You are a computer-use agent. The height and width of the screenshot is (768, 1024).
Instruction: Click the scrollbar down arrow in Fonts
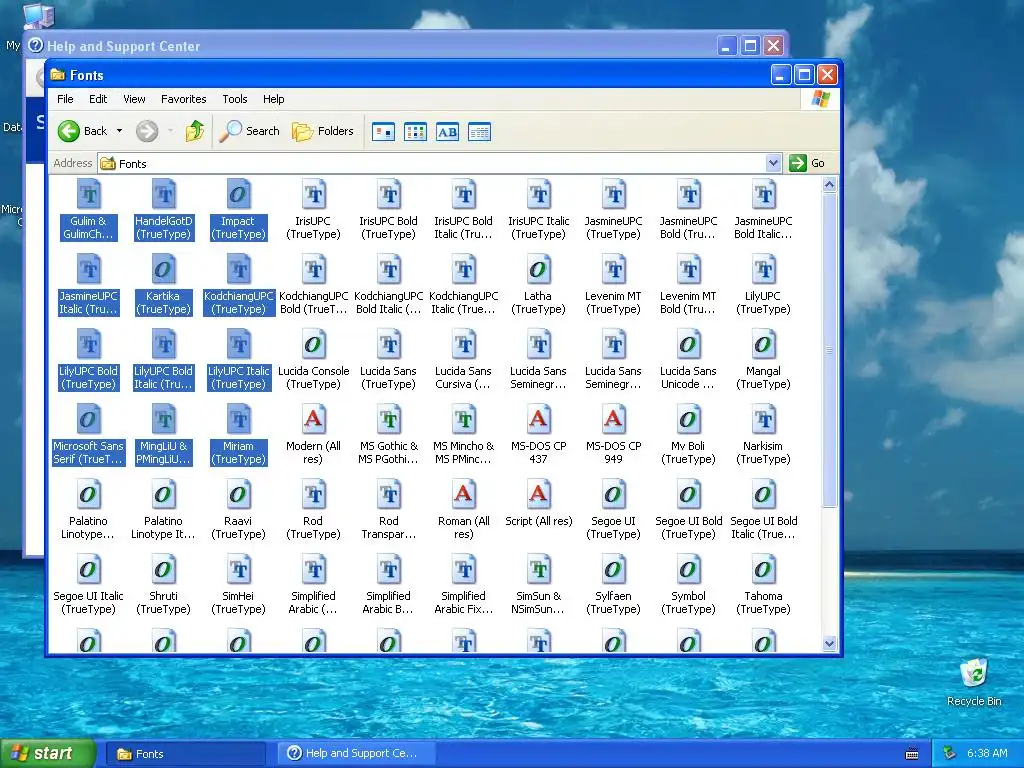(829, 643)
